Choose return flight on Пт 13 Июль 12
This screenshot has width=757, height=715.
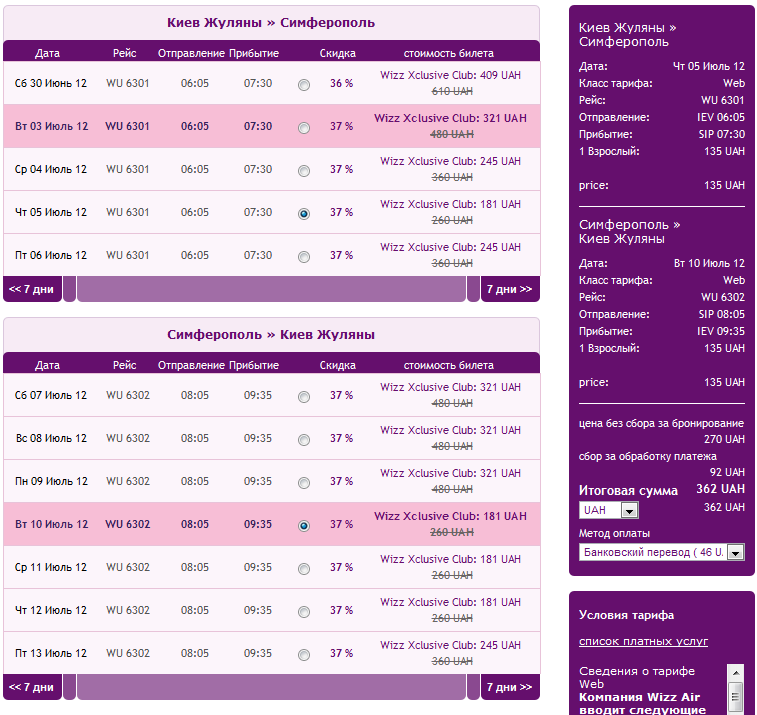[304, 654]
